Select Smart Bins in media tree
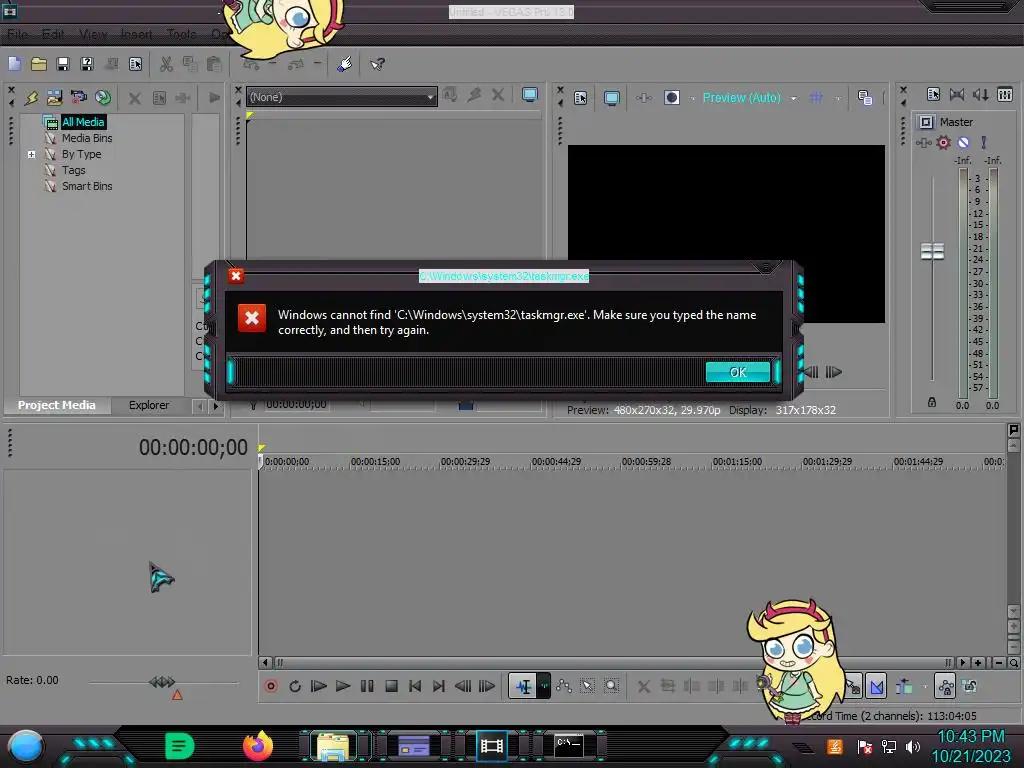 coord(87,186)
